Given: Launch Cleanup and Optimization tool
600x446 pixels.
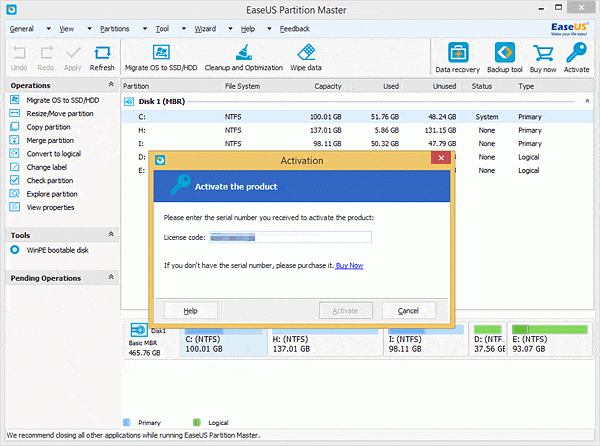Looking at the screenshot, I should (244, 58).
